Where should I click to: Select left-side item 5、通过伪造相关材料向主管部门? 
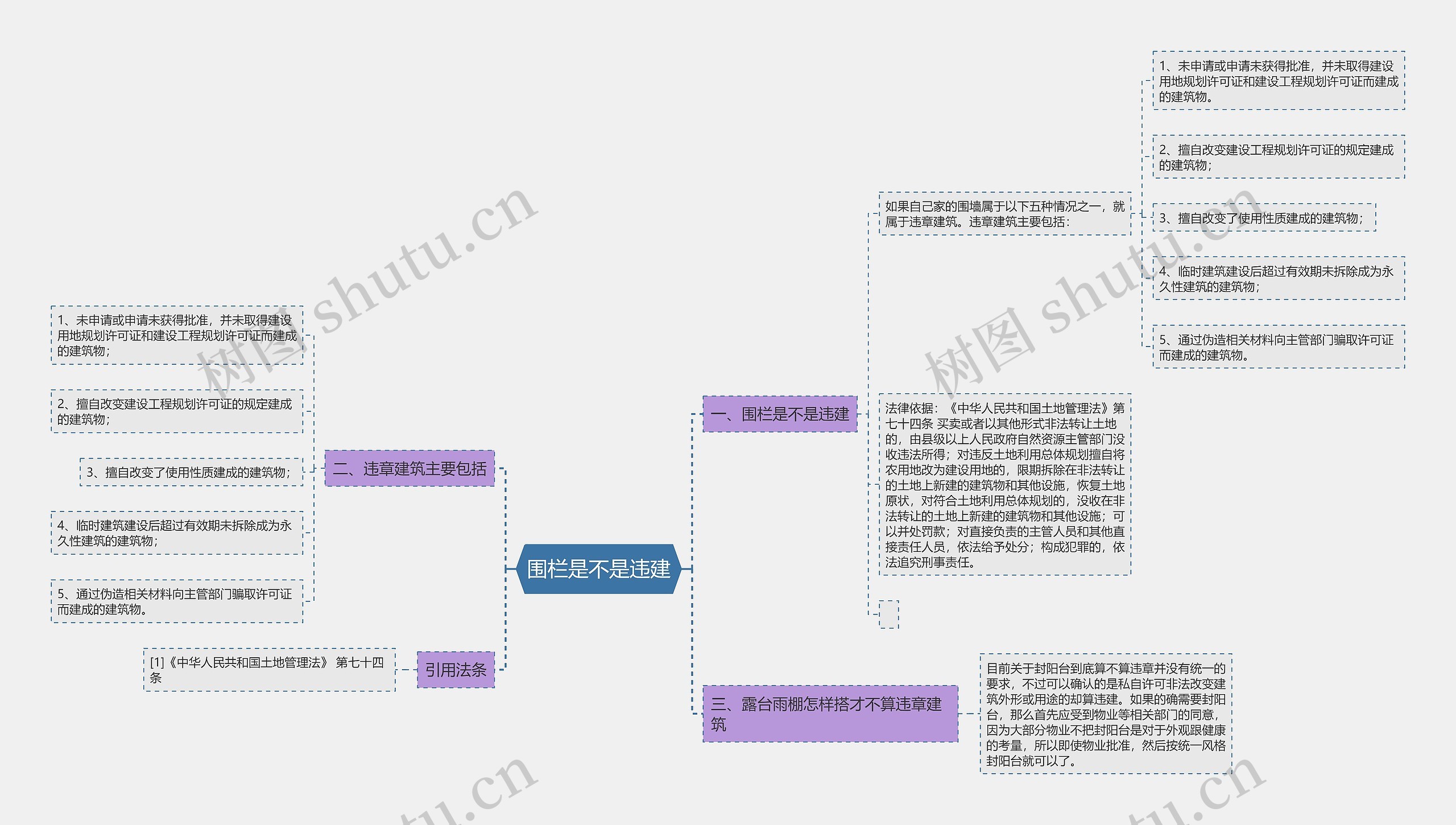[x=177, y=601]
